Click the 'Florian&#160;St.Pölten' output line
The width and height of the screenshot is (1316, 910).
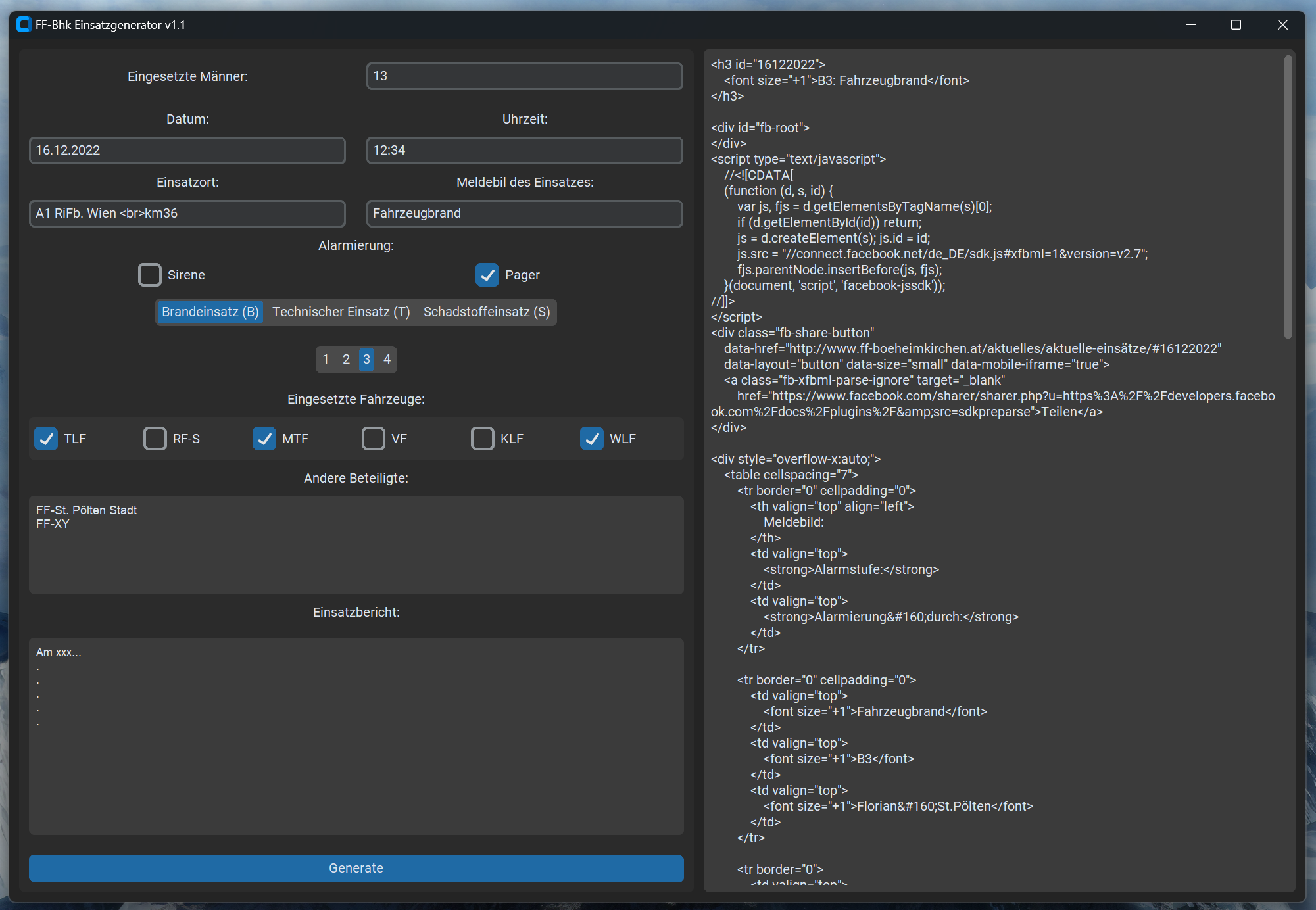coord(898,806)
